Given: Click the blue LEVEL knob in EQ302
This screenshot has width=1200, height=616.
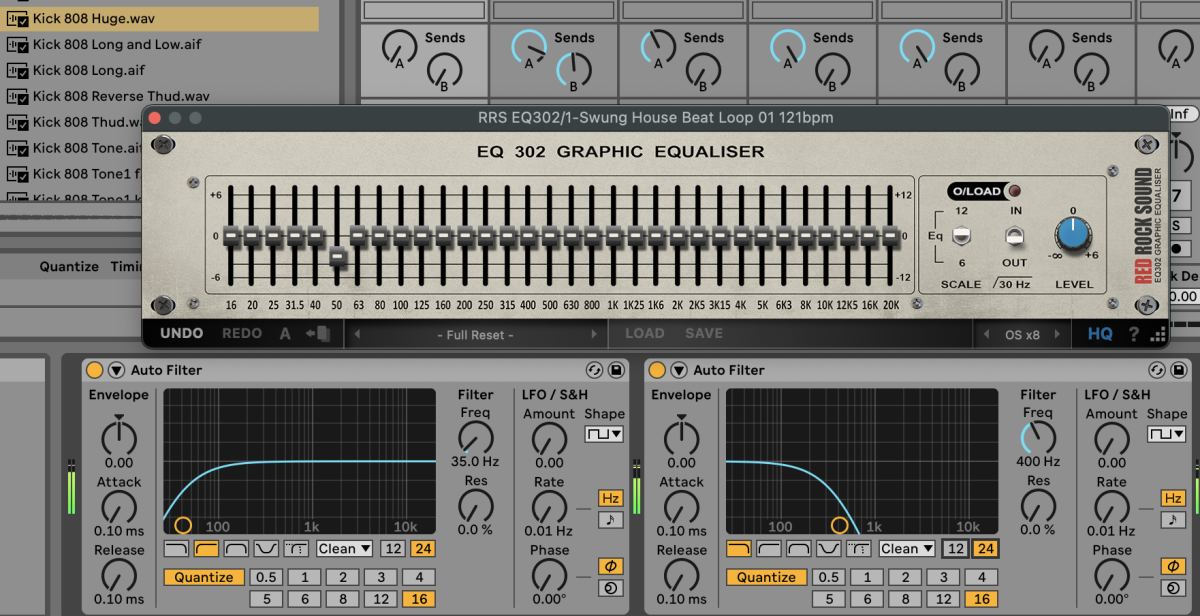Looking at the screenshot, I should coord(1073,235).
